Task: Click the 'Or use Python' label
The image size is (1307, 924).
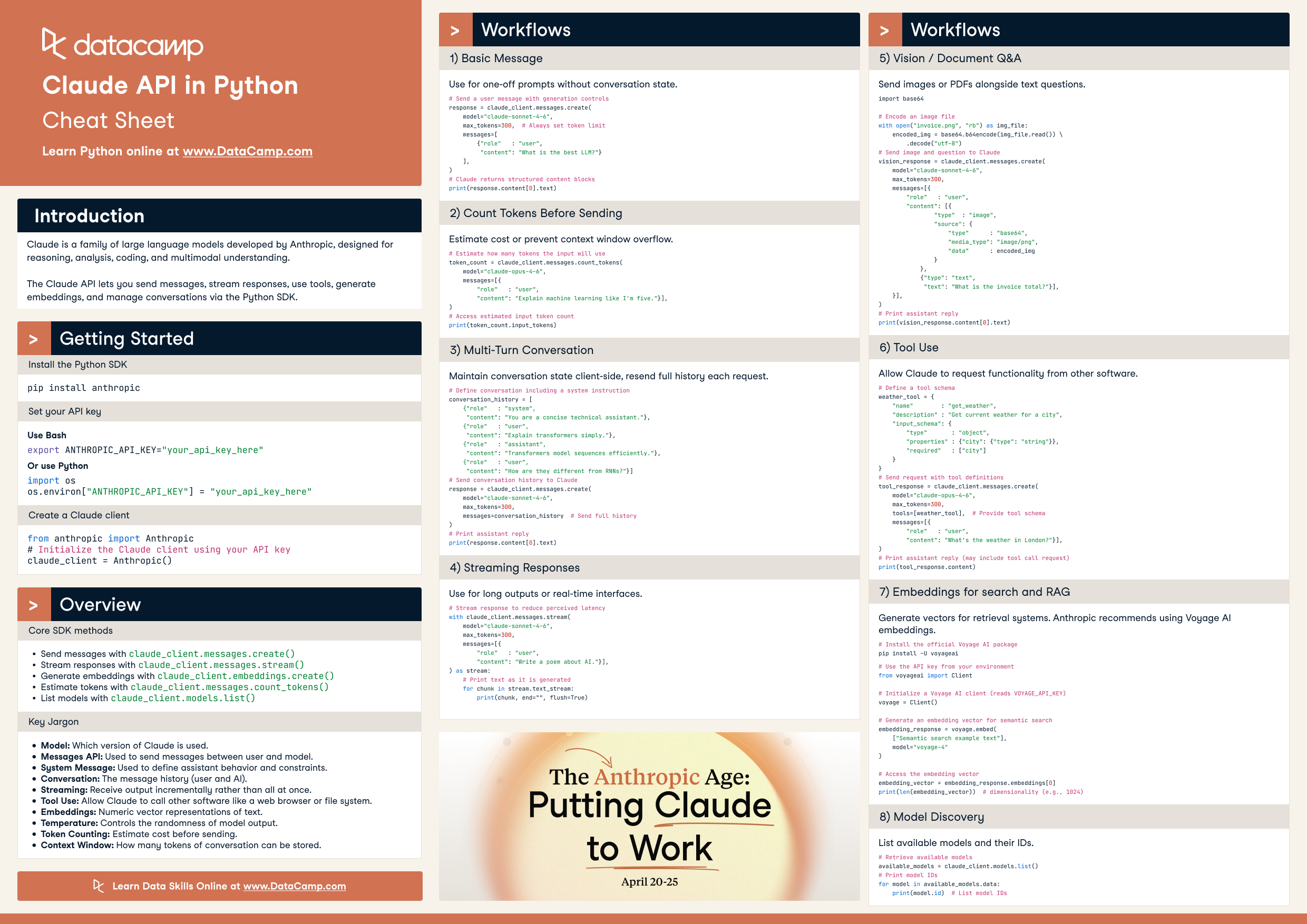Action: tap(57, 466)
